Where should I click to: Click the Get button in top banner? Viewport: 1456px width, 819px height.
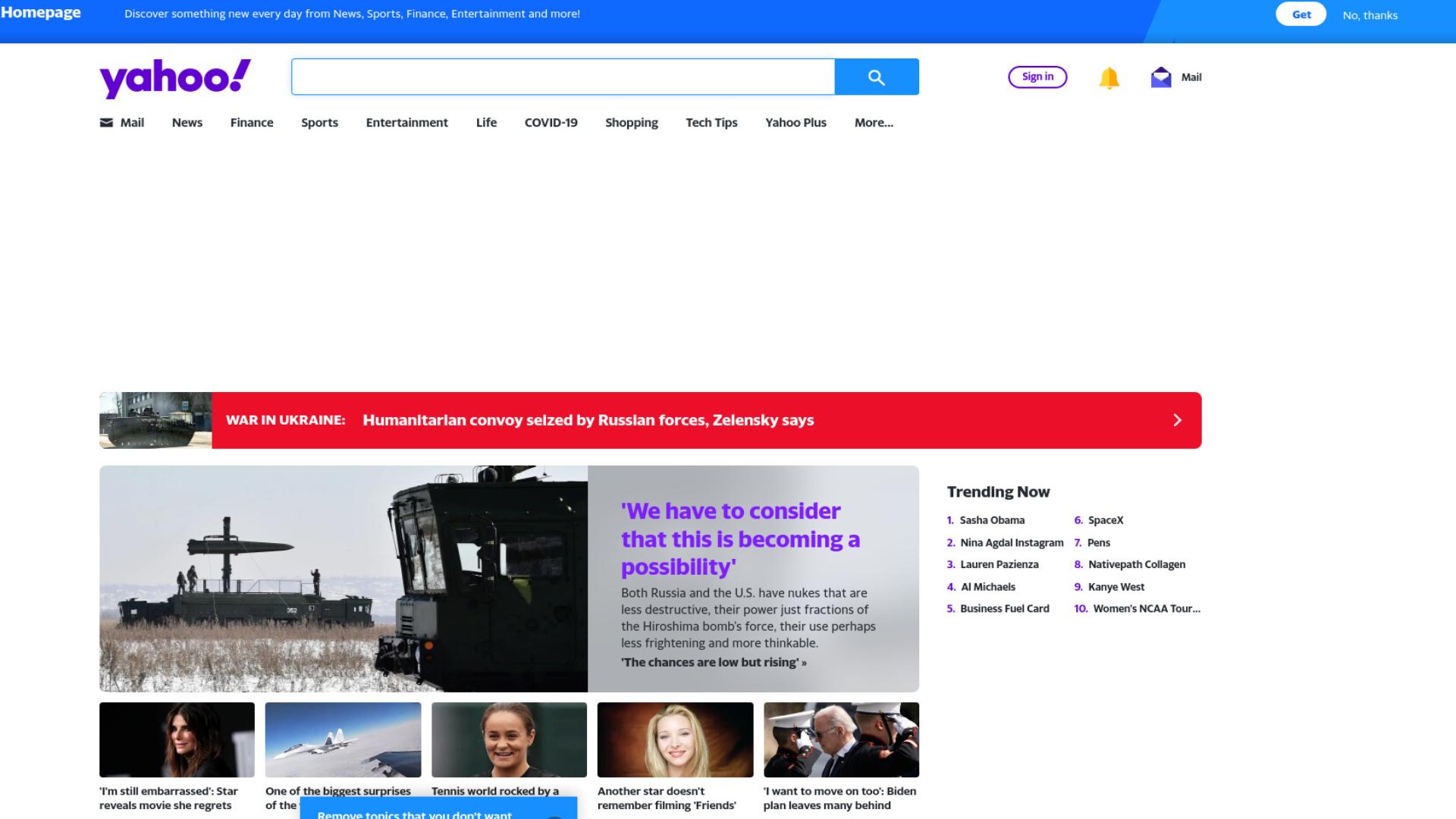tap(1301, 14)
